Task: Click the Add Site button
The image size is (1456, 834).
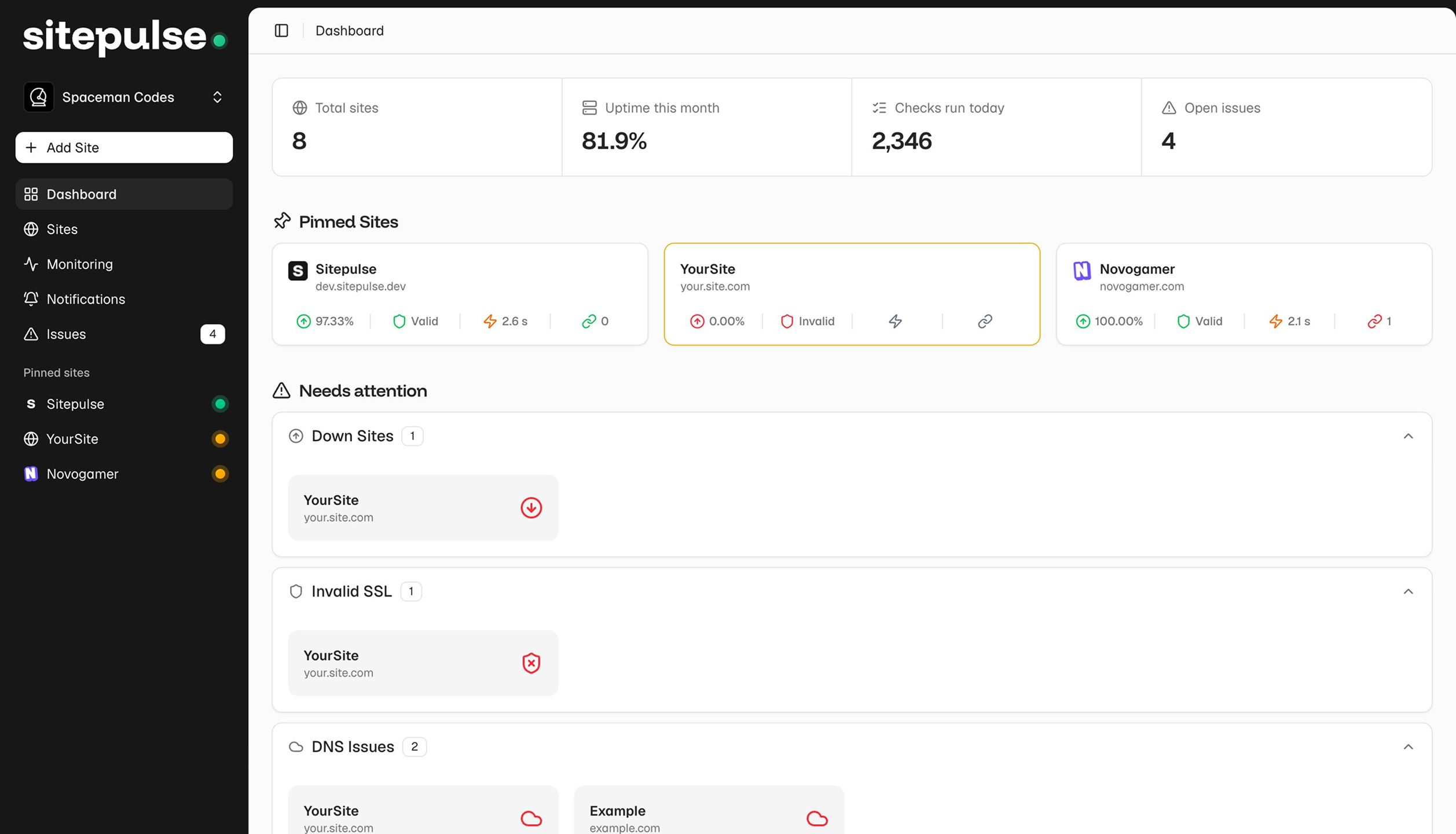Action: point(124,148)
